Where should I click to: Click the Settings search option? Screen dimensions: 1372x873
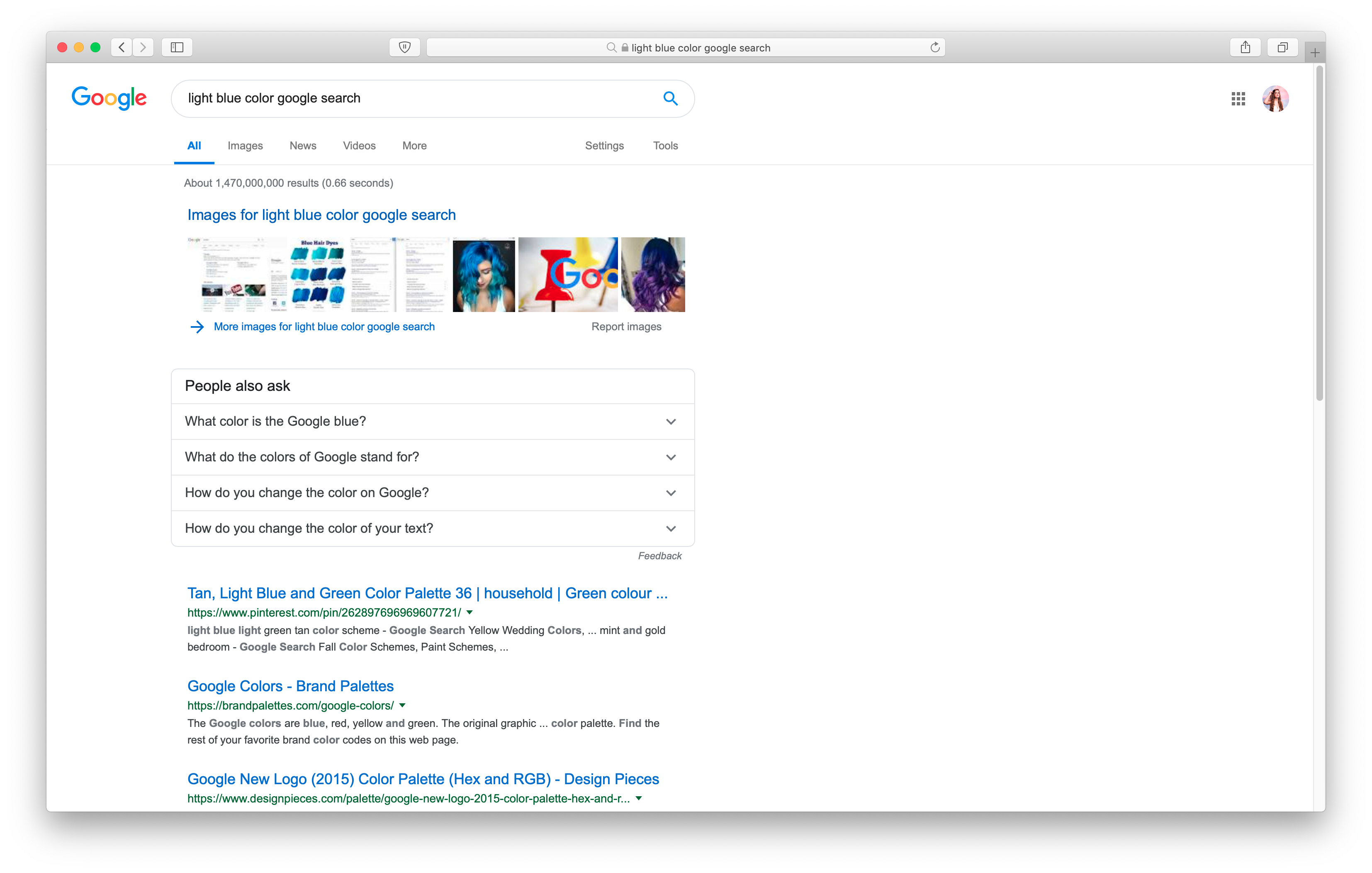(604, 145)
